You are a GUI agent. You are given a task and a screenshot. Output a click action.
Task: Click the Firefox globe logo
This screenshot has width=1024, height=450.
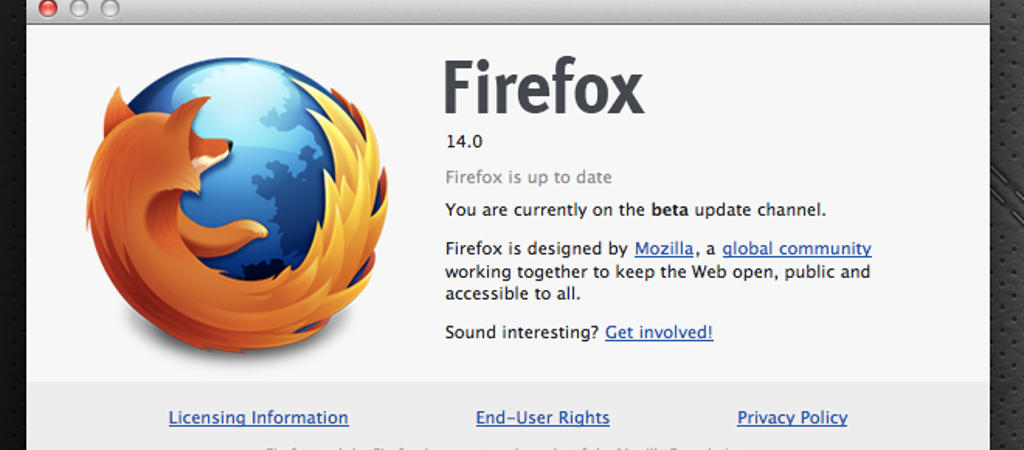click(x=236, y=204)
